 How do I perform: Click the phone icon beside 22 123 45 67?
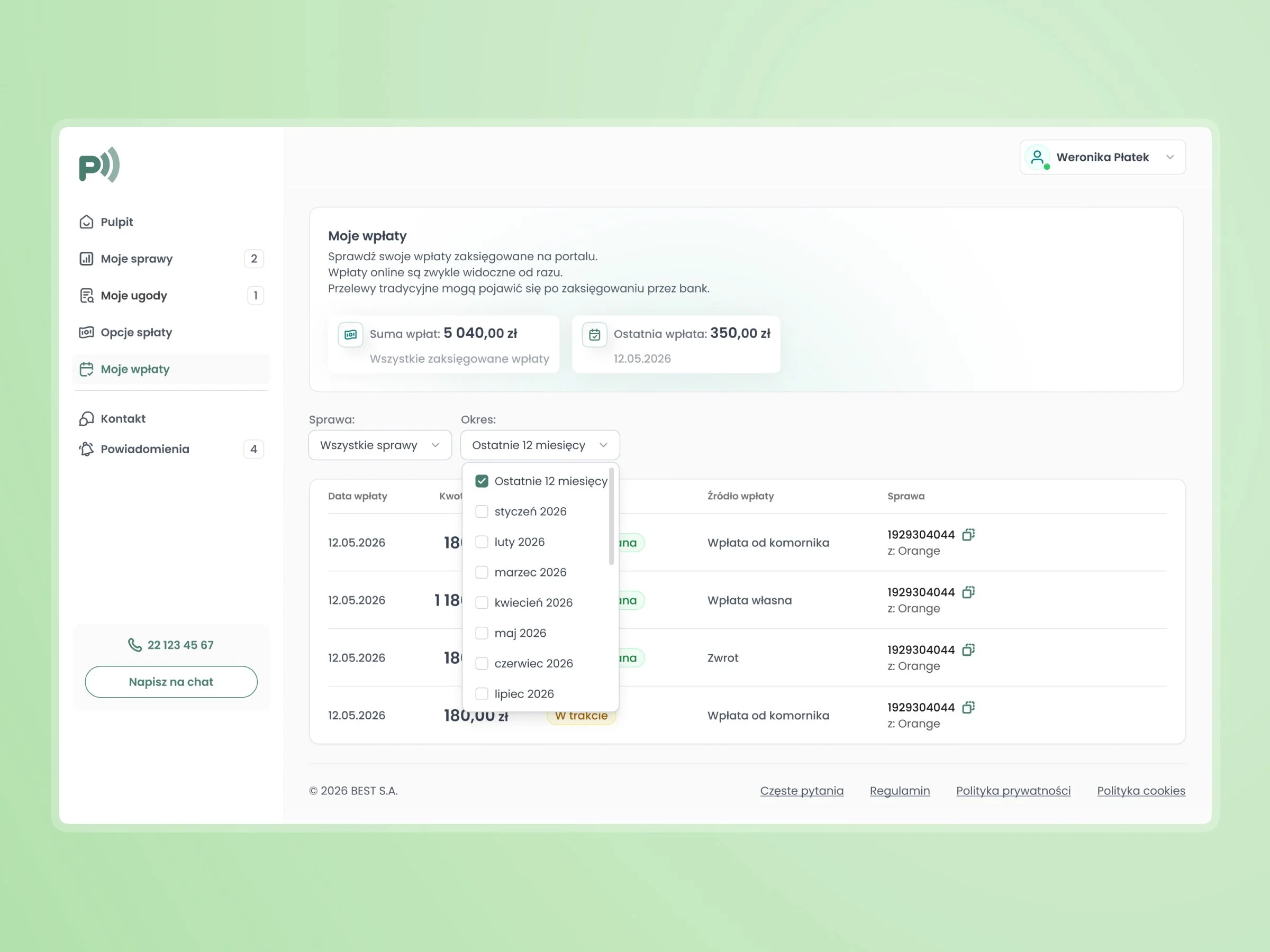tap(135, 645)
